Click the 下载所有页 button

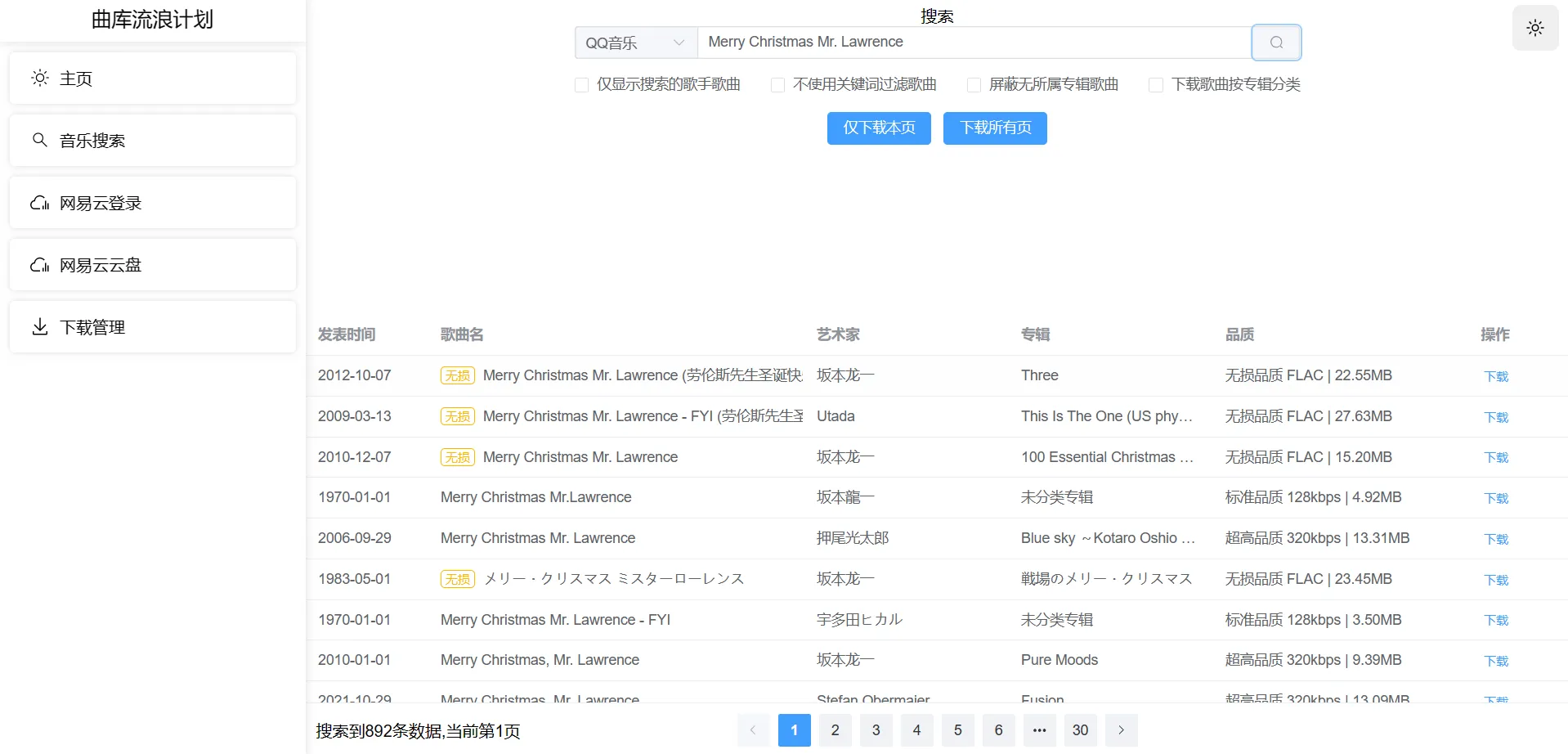coord(995,128)
